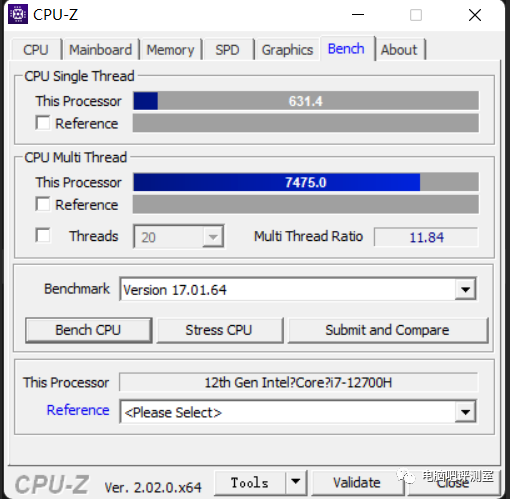Screen dimensions: 510x499
Task: Show the About tab
Action: pyautogui.click(x=399, y=50)
